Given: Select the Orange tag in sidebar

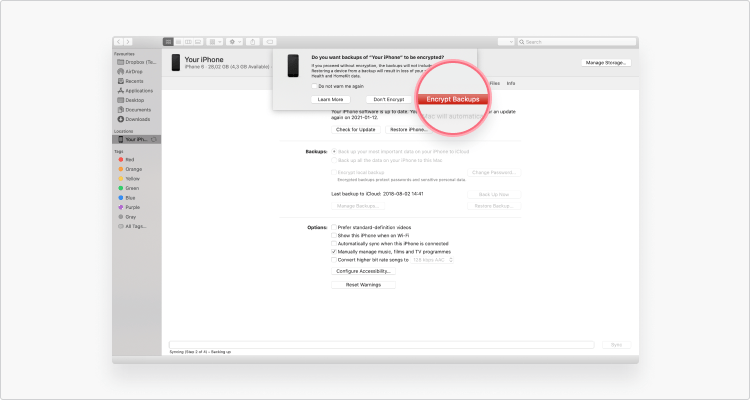Looking at the screenshot, I should pyautogui.click(x=131, y=169).
